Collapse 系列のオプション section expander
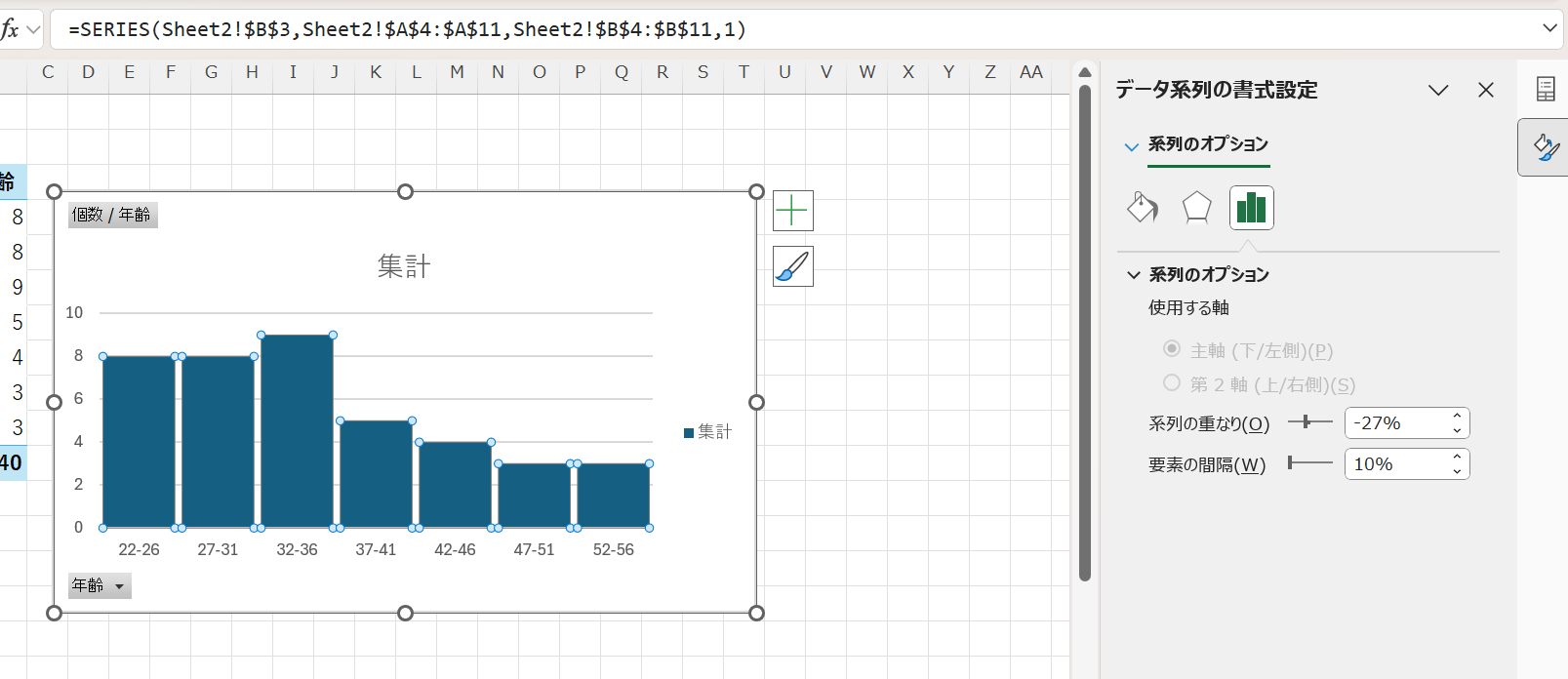The height and width of the screenshot is (679, 1568). coord(1134,275)
